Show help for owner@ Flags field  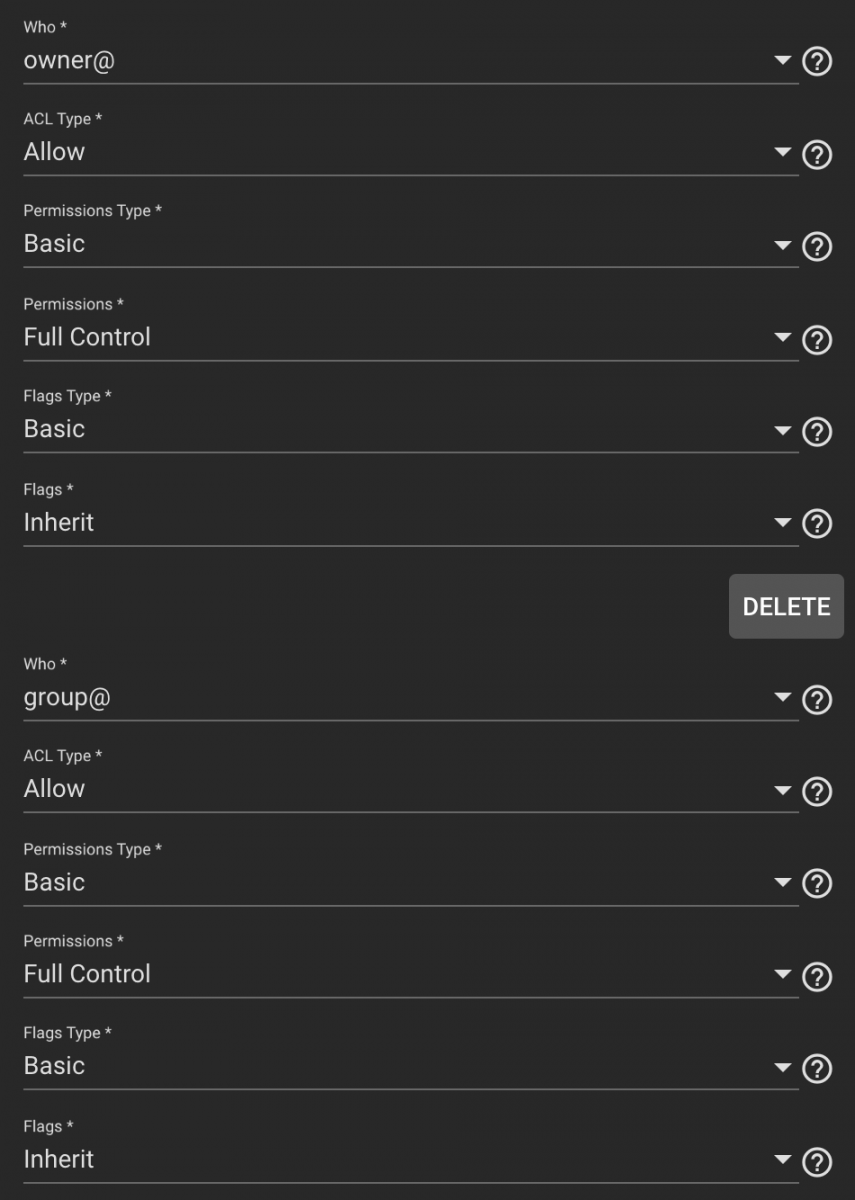click(817, 524)
